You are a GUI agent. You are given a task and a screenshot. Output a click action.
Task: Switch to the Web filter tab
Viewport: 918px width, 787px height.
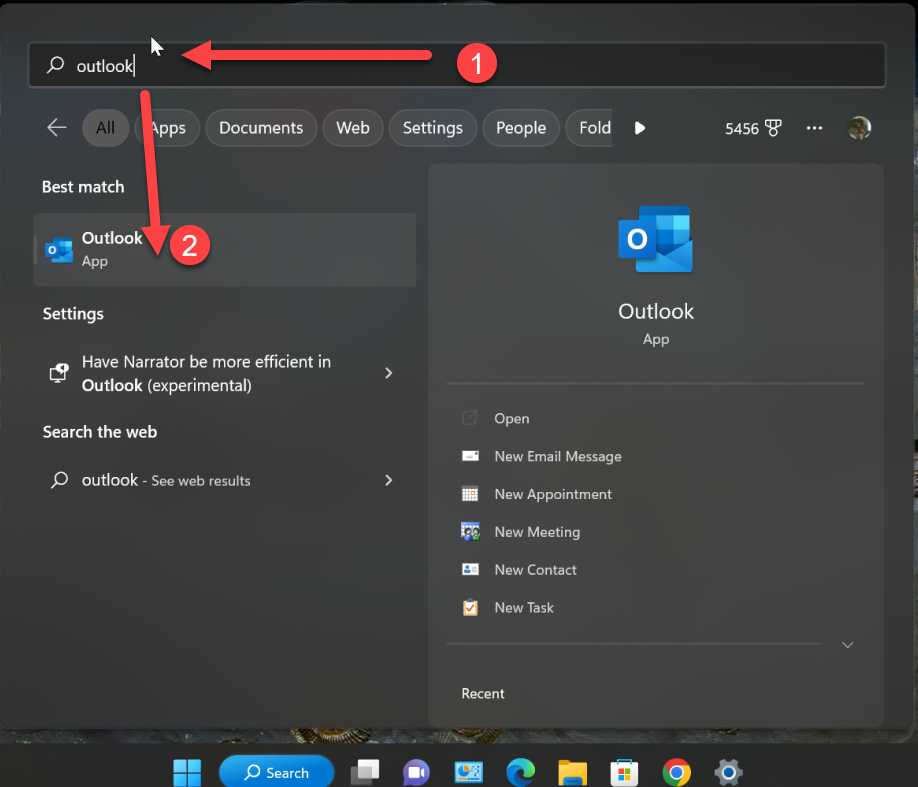tap(353, 128)
